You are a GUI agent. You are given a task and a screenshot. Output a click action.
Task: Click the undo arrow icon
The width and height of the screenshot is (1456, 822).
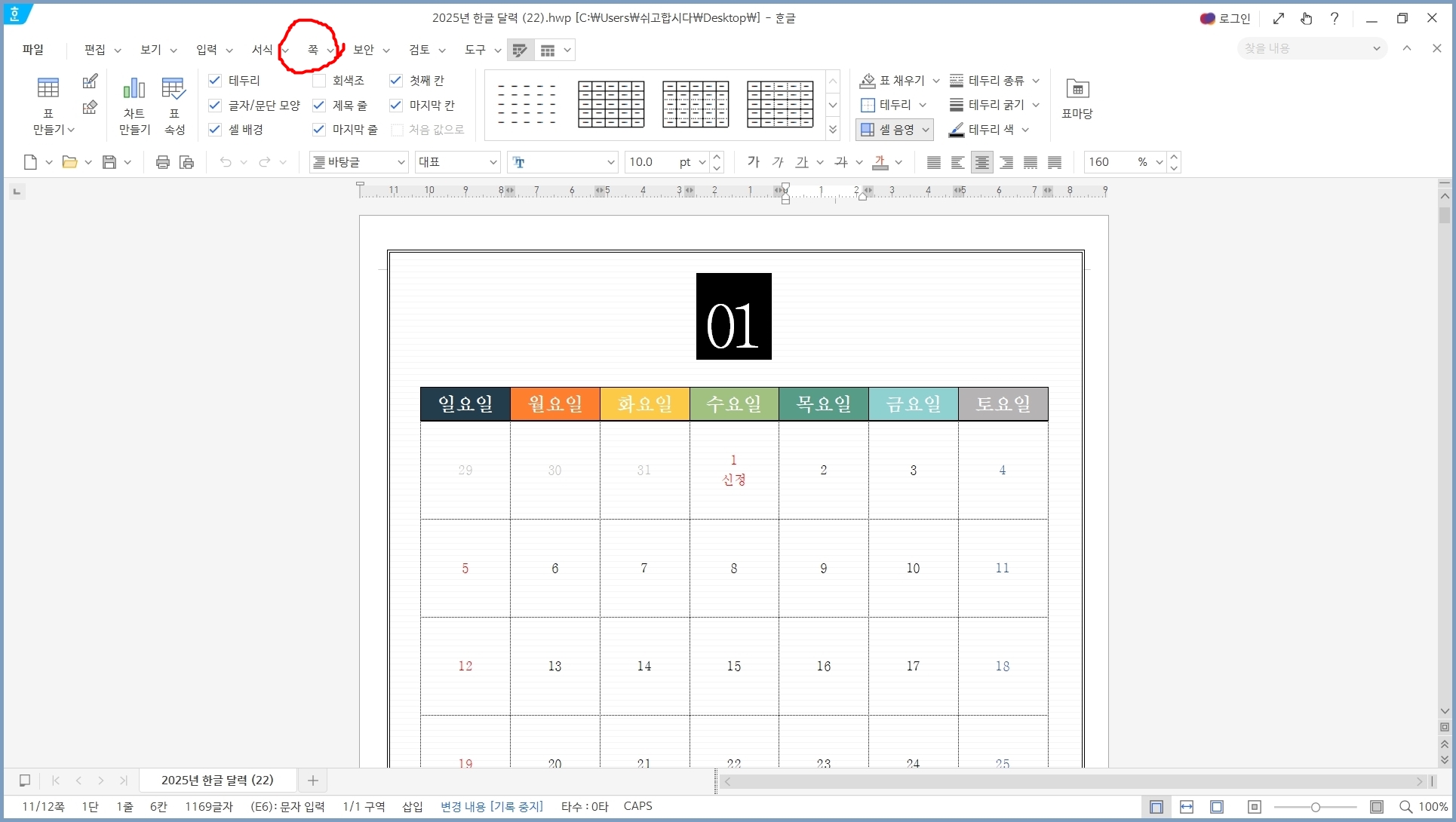click(226, 162)
